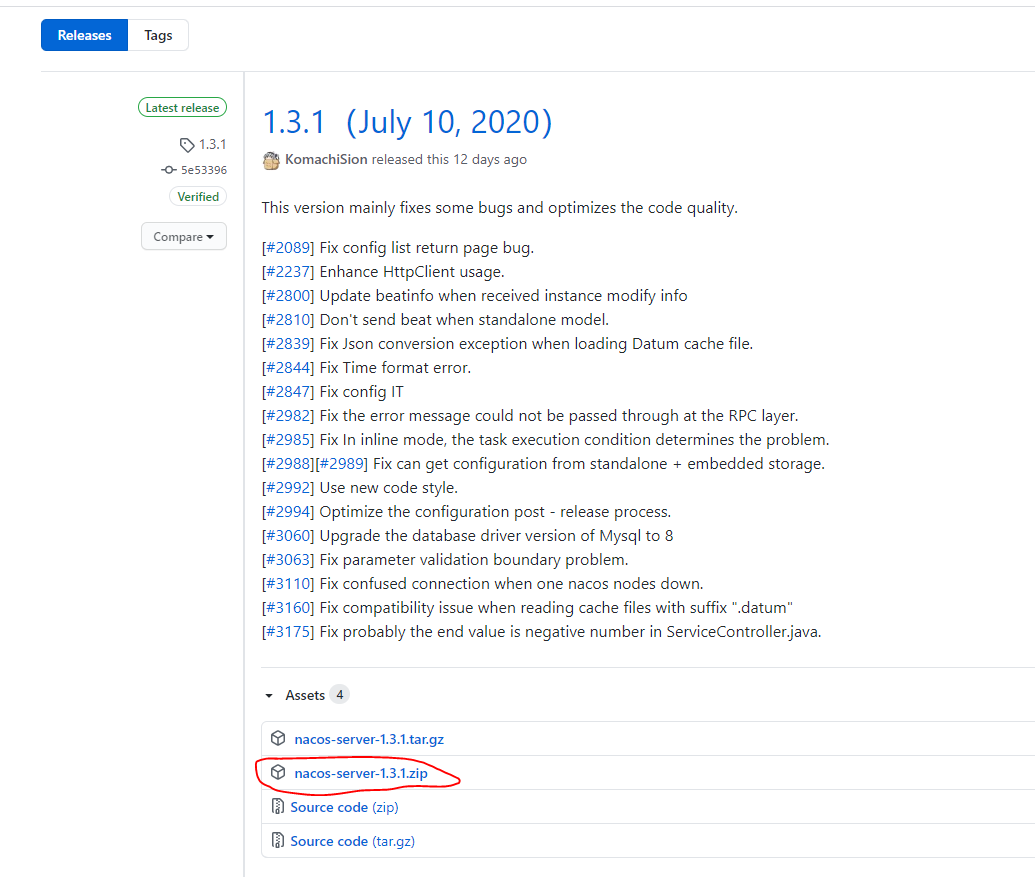Click the Latest release badge

[x=182, y=107]
